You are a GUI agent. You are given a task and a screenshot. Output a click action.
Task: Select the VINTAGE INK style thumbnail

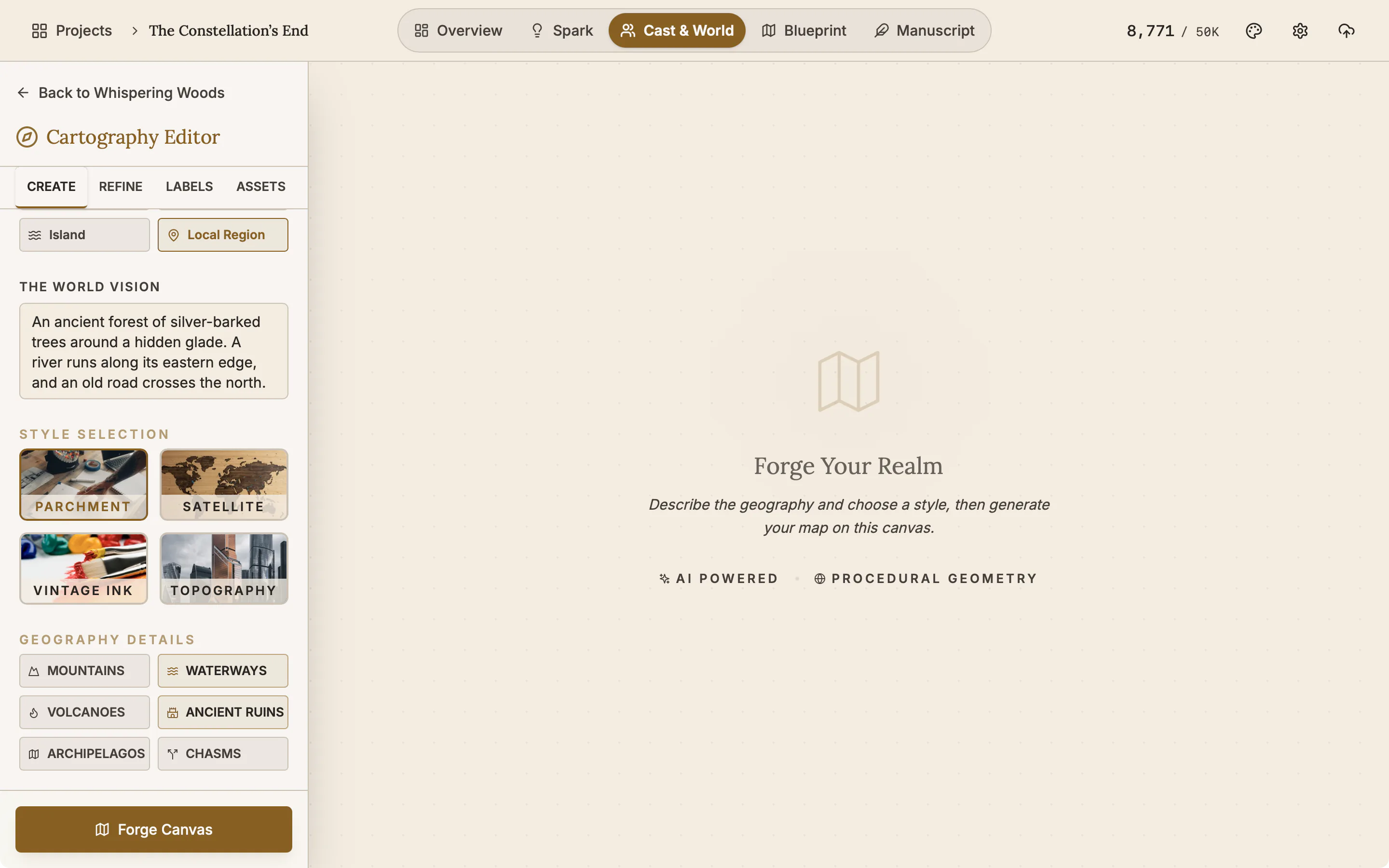[84, 569]
